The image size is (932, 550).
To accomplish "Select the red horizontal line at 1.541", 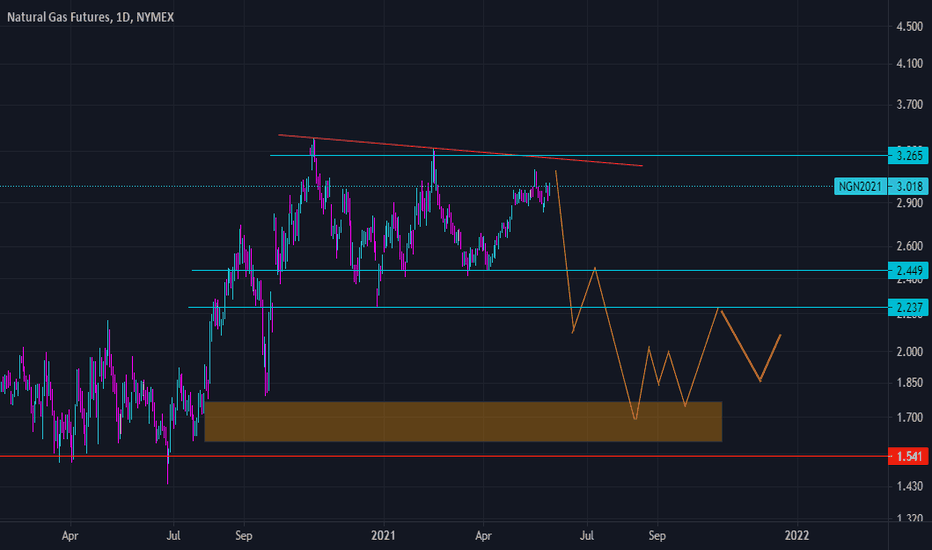I will click(443, 456).
